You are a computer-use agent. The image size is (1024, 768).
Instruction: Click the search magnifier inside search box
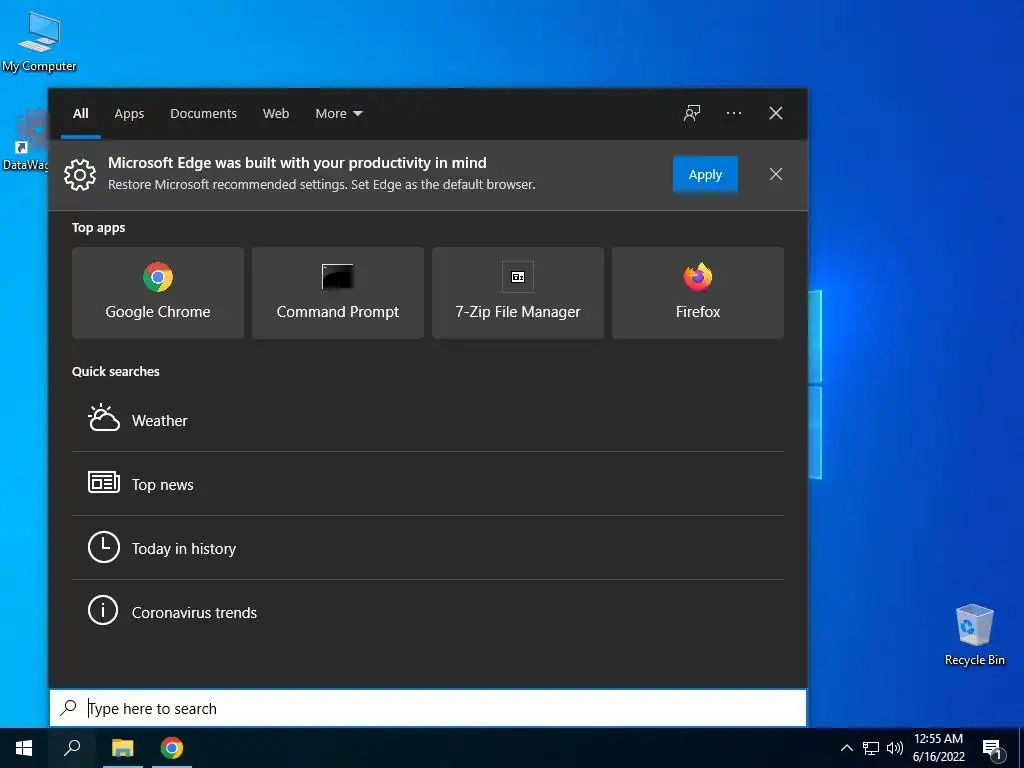click(69, 708)
